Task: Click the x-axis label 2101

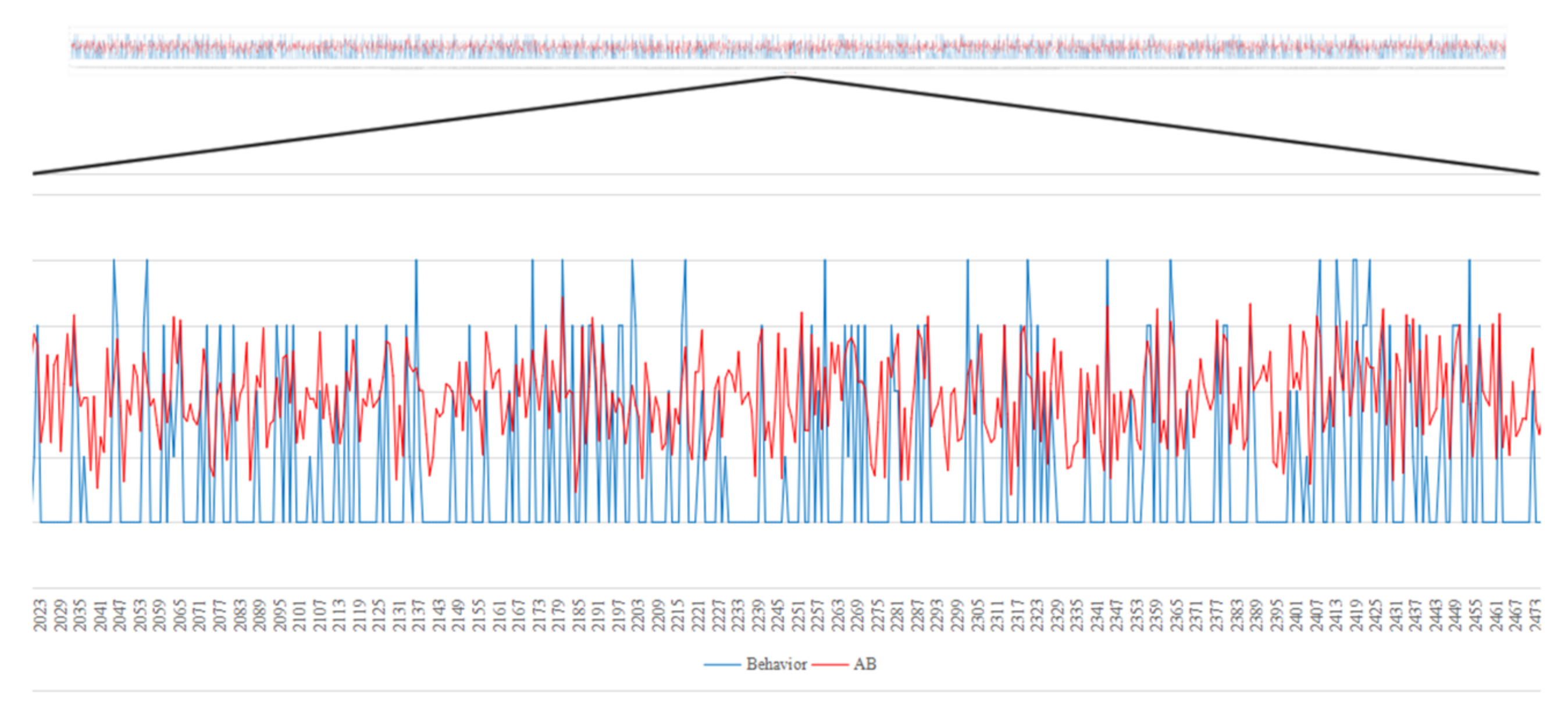Action: point(299,615)
